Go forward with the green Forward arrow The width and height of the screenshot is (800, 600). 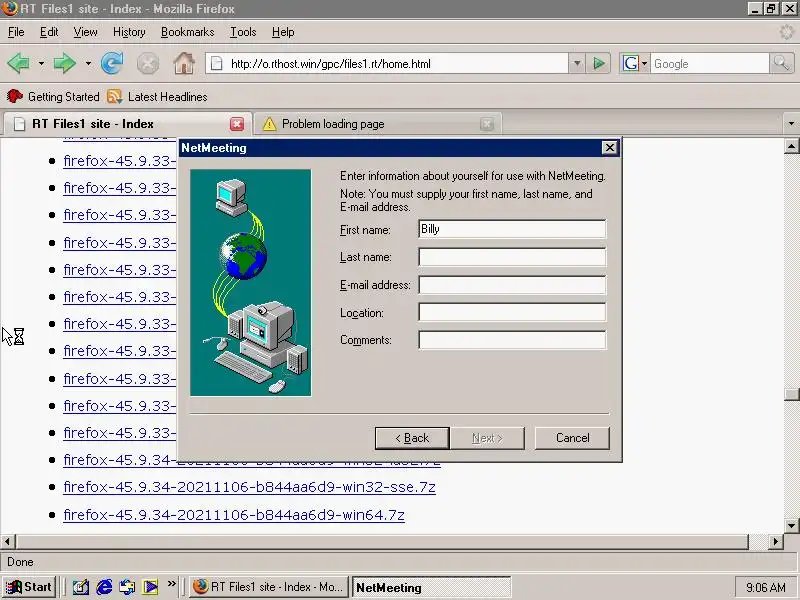click(65, 64)
